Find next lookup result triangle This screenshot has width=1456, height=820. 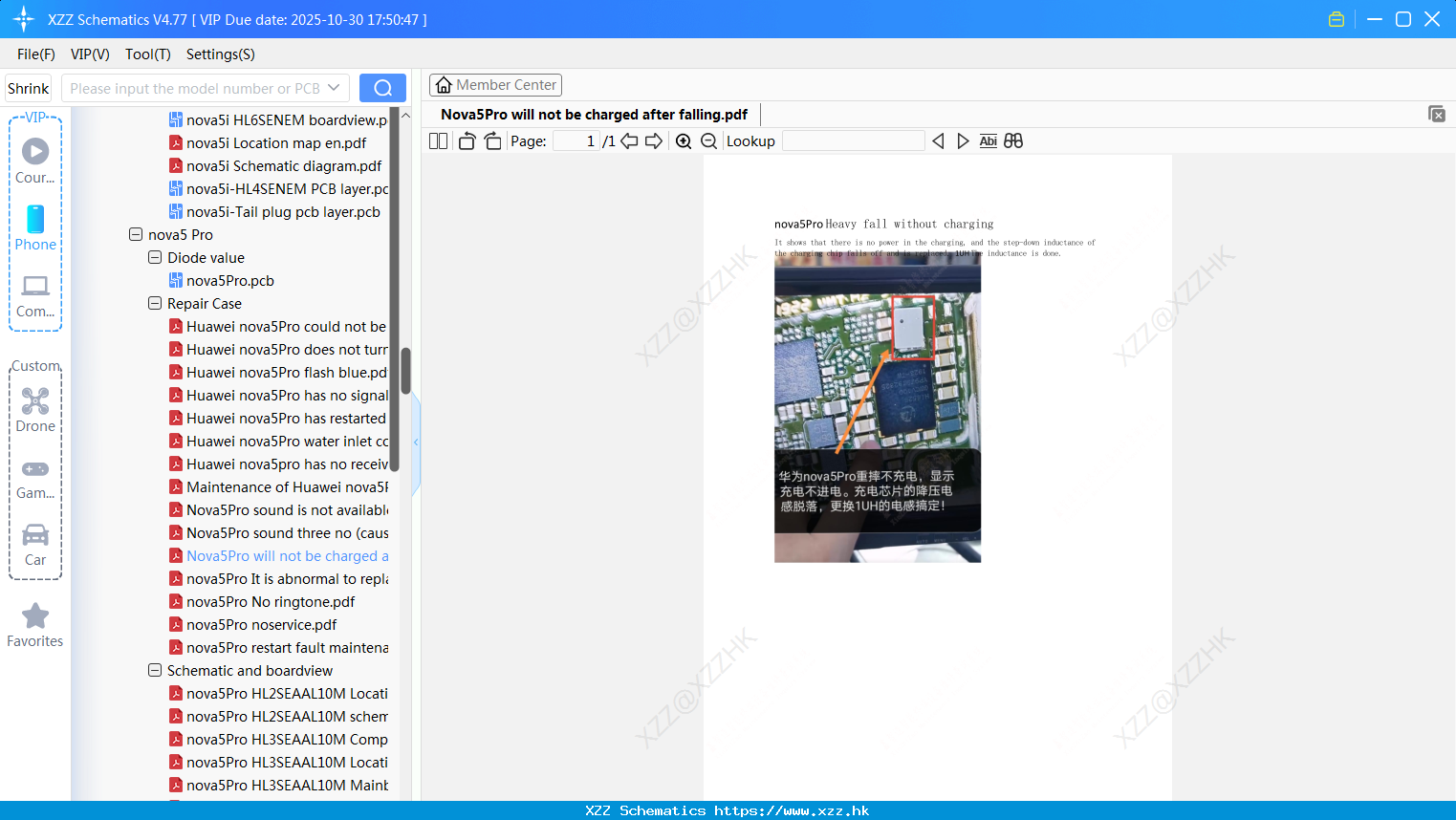963,141
